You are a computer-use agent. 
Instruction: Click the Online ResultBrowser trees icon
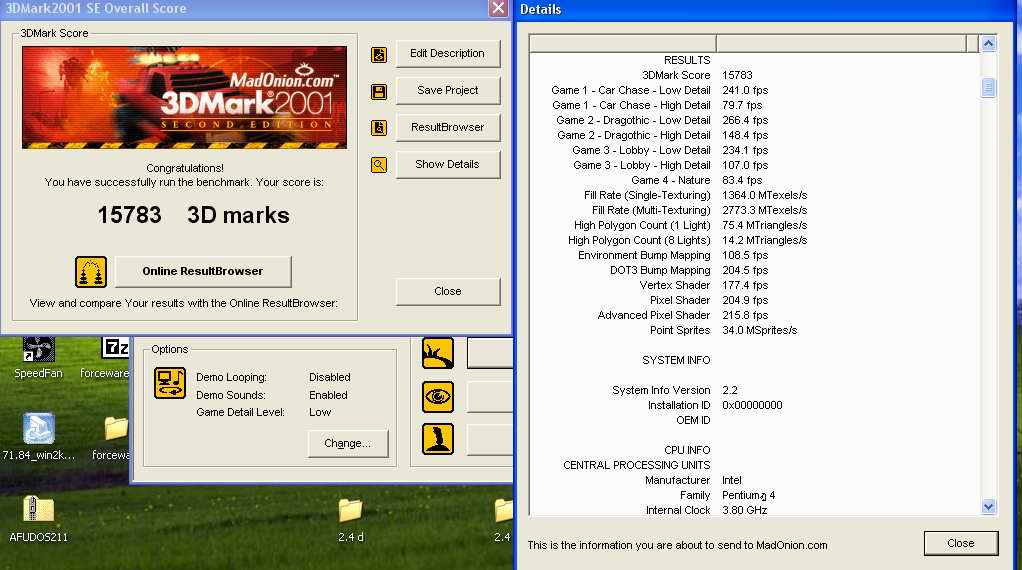click(x=91, y=272)
